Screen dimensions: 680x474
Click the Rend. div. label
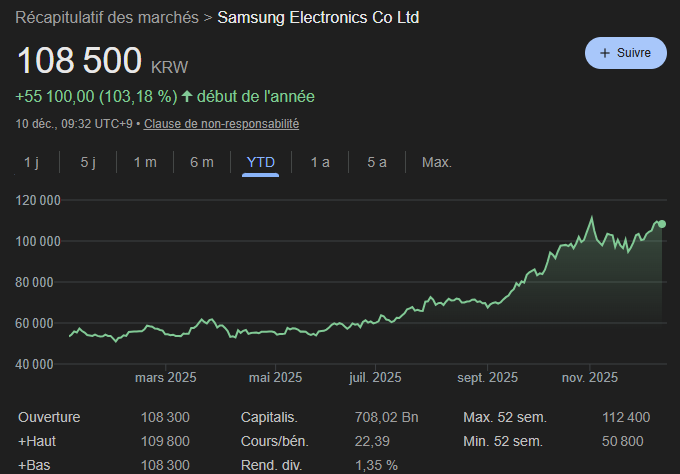tap(273, 465)
